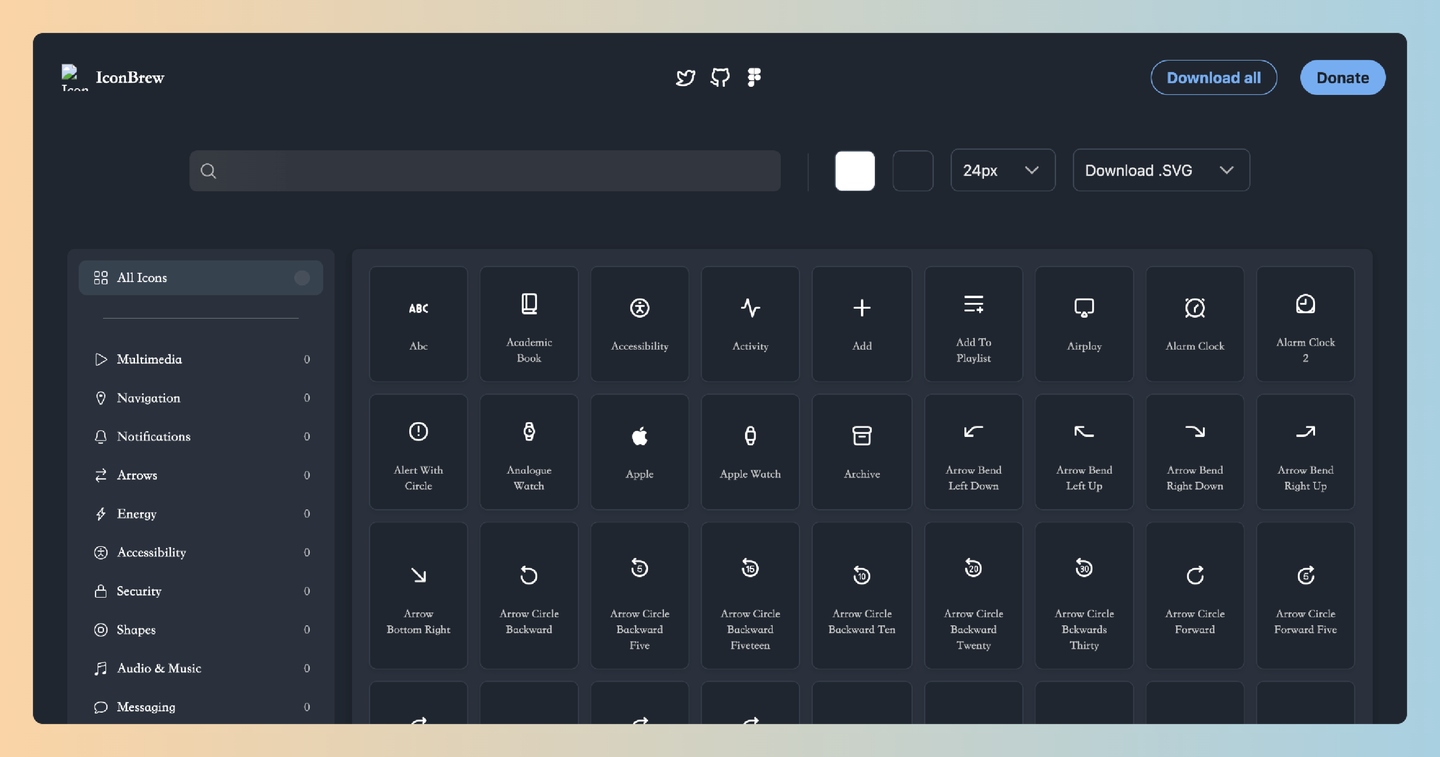Open the Audio & Music category
This screenshot has height=757, width=1440.
pyautogui.click(x=201, y=669)
